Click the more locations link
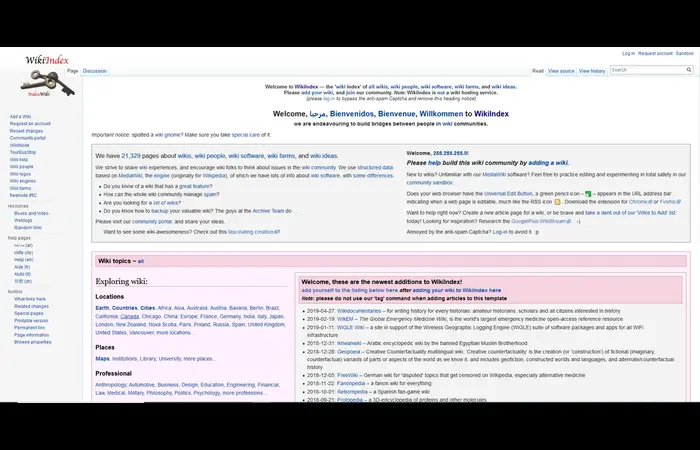The width and height of the screenshot is (700, 450). [175, 333]
